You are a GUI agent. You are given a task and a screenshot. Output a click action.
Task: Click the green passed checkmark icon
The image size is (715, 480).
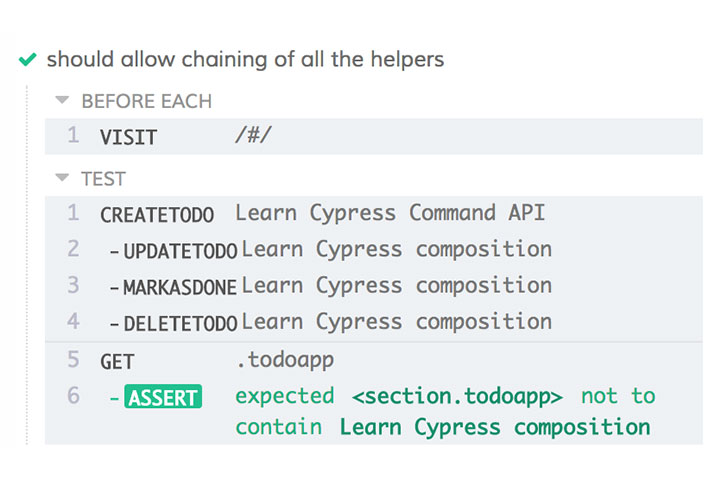[x=28, y=60]
